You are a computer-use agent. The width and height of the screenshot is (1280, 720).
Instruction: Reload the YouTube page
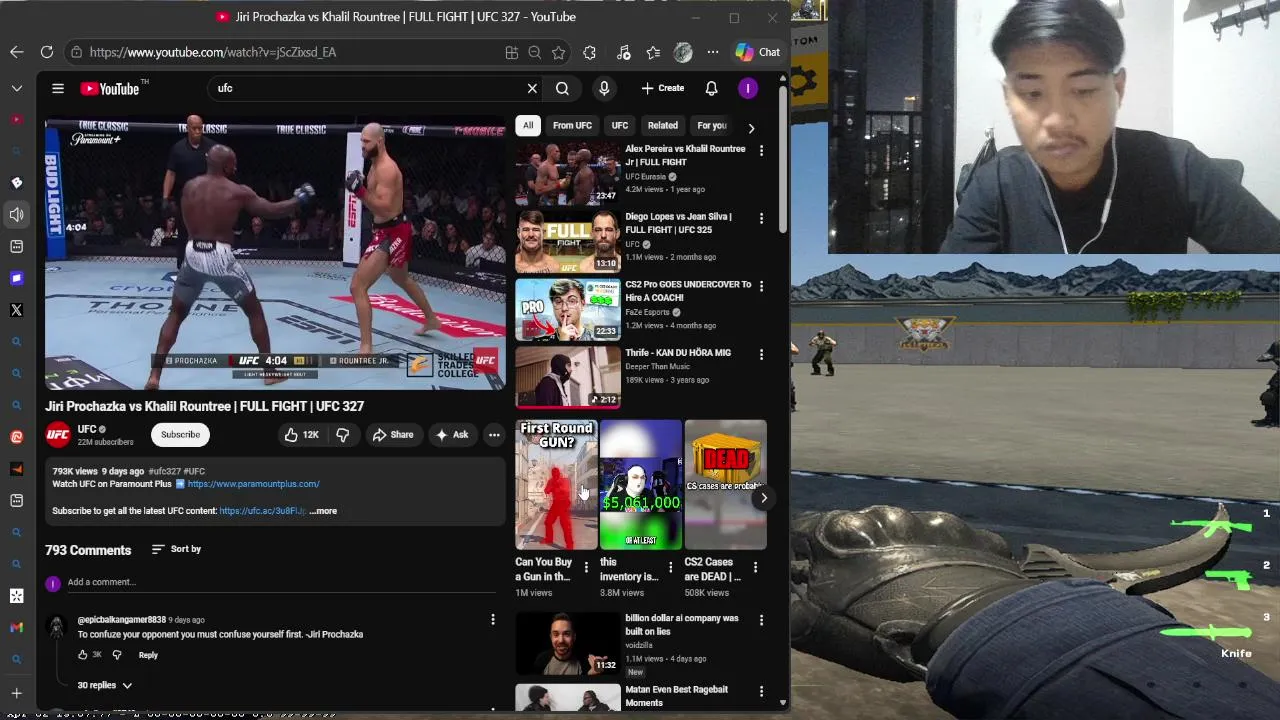tap(47, 52)
